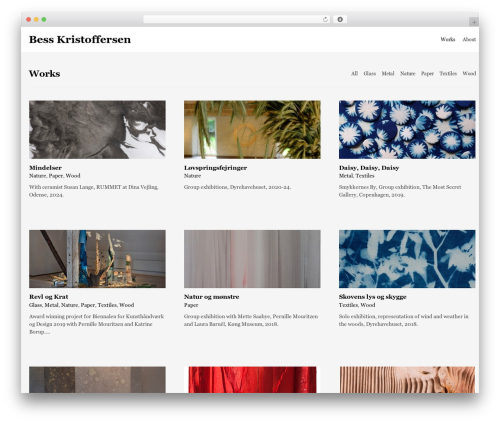This screenshot has height=423, width=500.
Task: Filter works by Nature
Action: [408, 73]
